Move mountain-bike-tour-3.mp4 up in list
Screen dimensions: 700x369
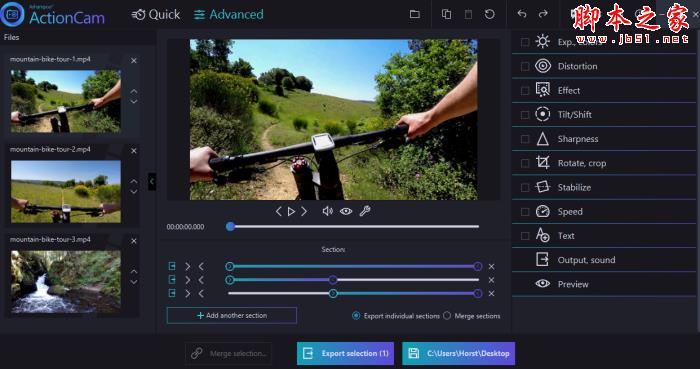click(x=134, y=271)
